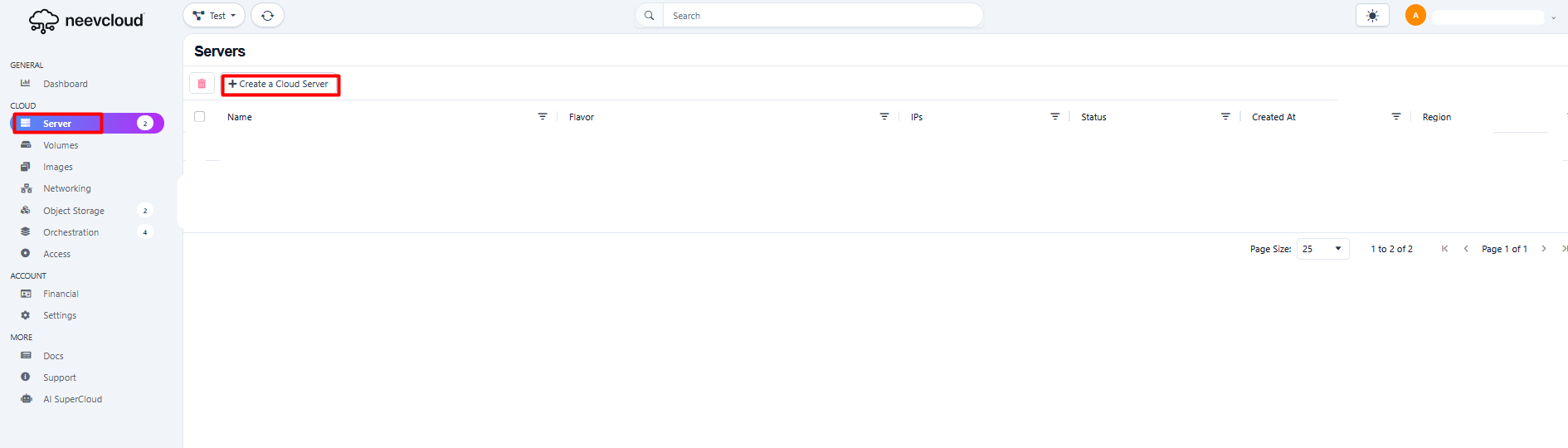Viewport: 1568px width, 448px height.
Task: Toggle light/dark theme sun icon
Action: pyautogui.click(x=1372, y=16)
